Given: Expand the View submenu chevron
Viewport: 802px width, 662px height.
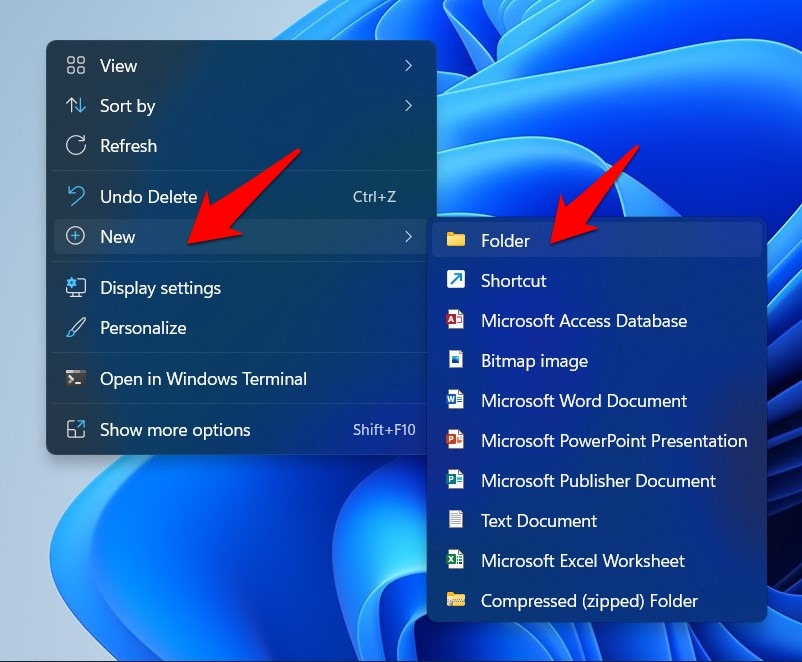Looking at the screenshot, I should tap(409, 66).
